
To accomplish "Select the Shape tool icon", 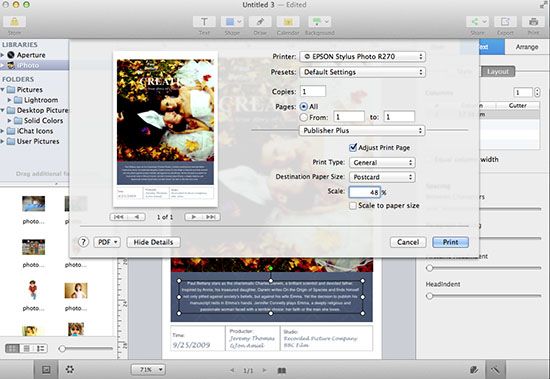I will (232, 22).
